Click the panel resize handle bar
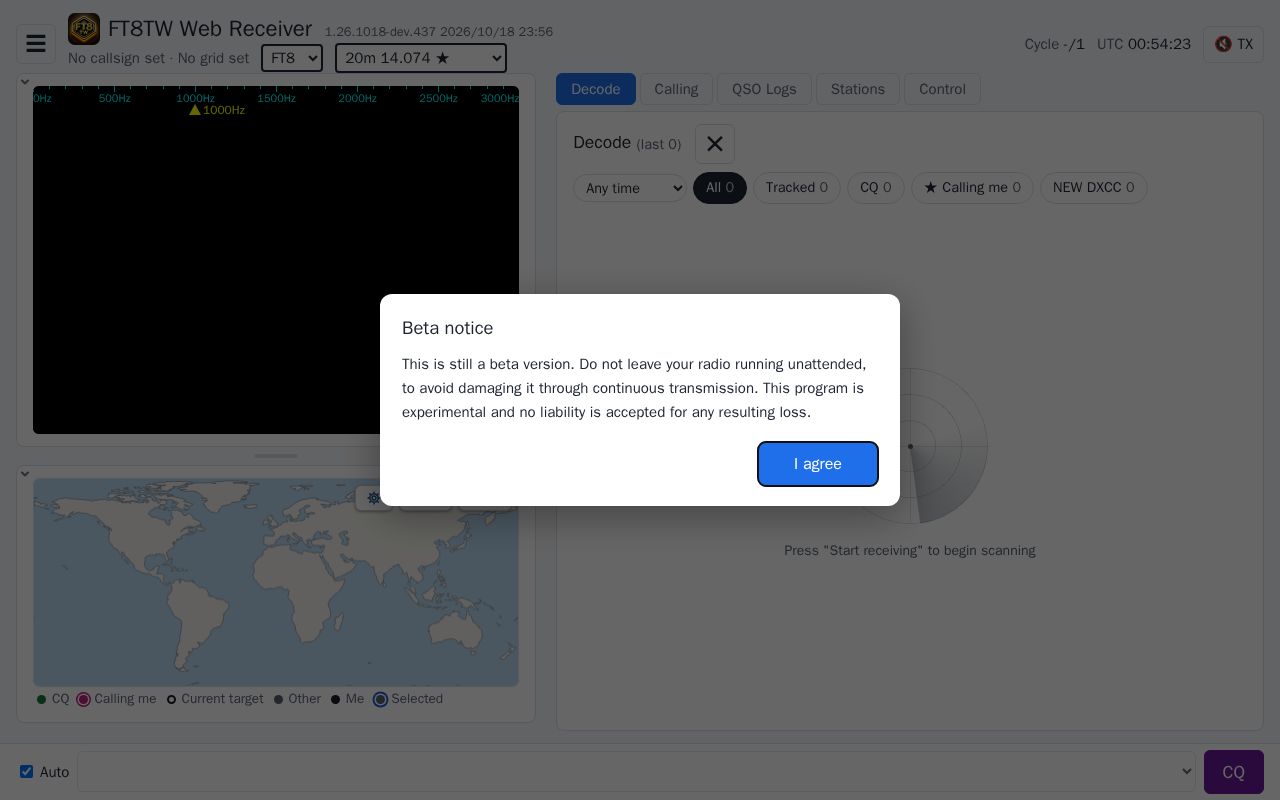 click(276, 456)
